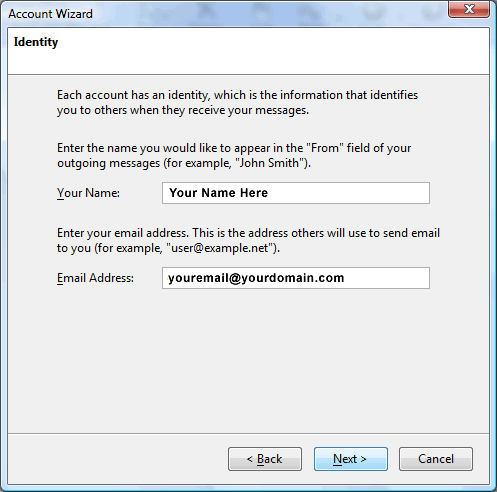Focus the Your Name text field
Image resolution: width=497 pixels, height=492 pixels.
click(x=296, y=193)
